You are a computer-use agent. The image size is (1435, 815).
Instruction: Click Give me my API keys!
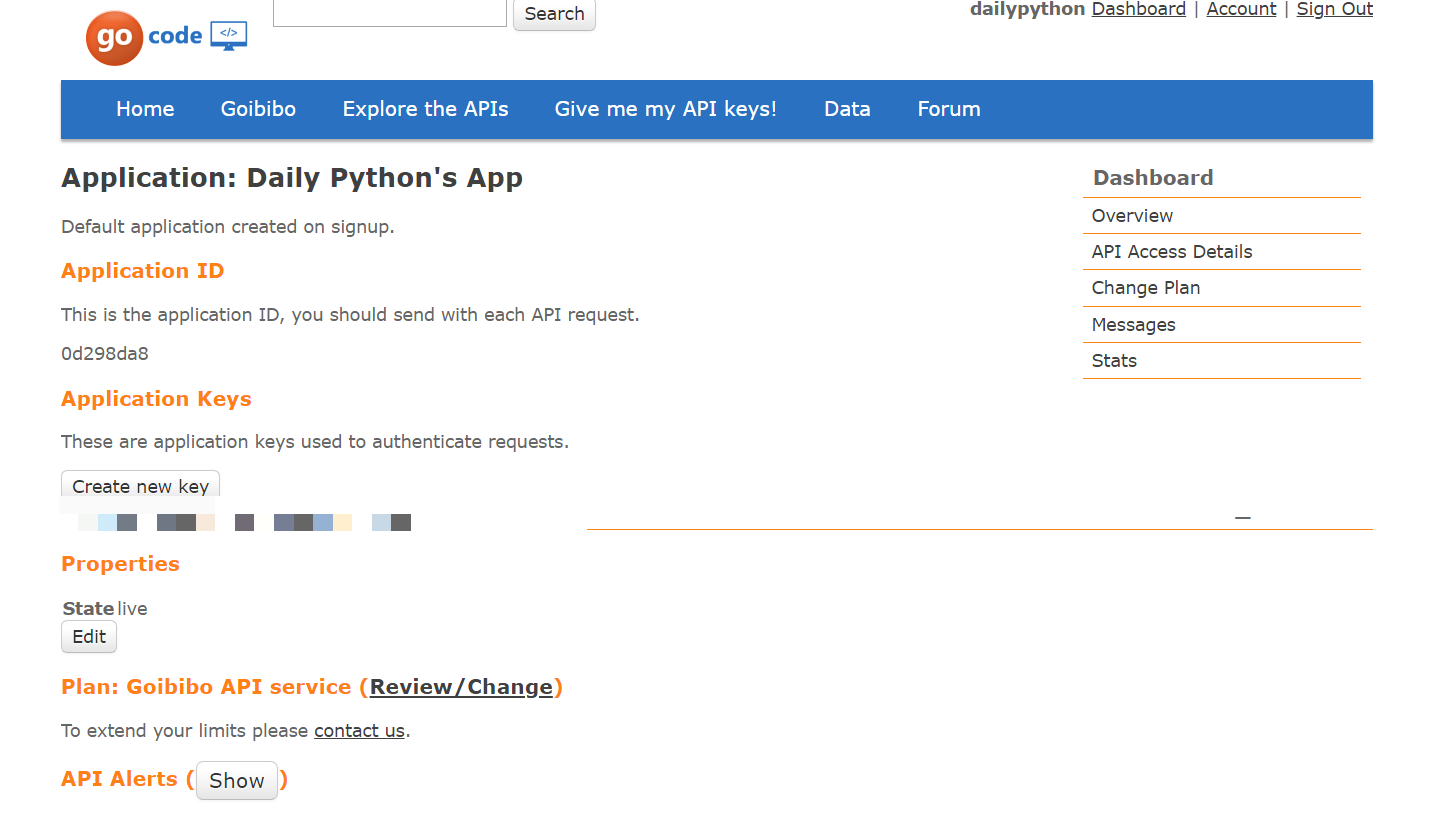[x=666, y=109]
